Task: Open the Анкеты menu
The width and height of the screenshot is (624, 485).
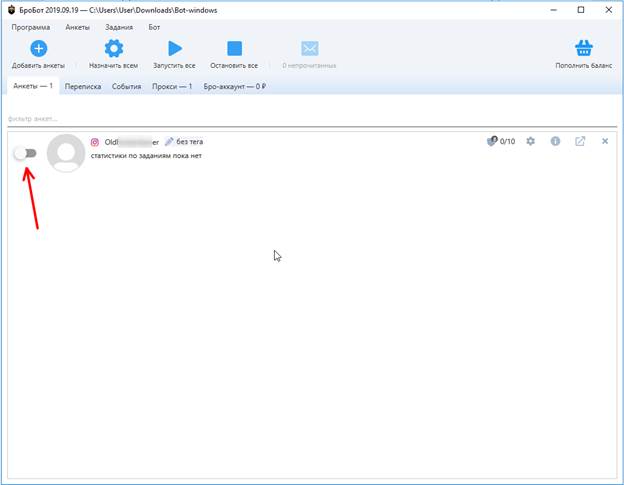Action: pyautogui.click(x=78, y=27)
